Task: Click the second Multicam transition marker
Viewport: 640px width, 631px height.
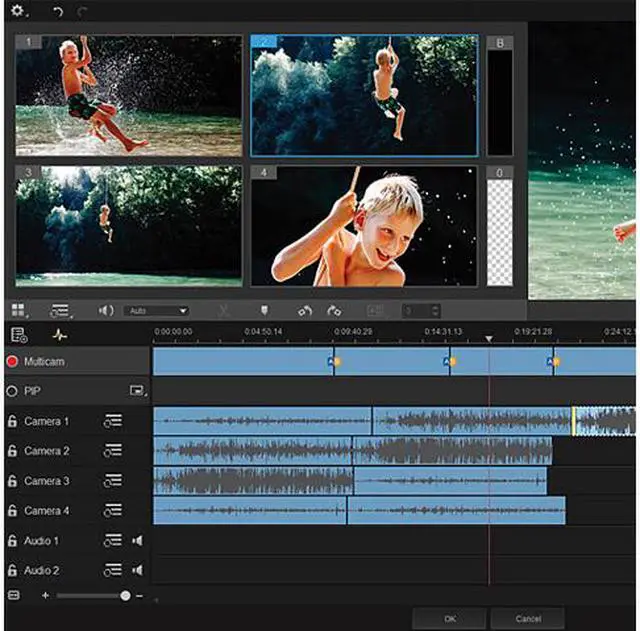Action: (x=449, y=361)
